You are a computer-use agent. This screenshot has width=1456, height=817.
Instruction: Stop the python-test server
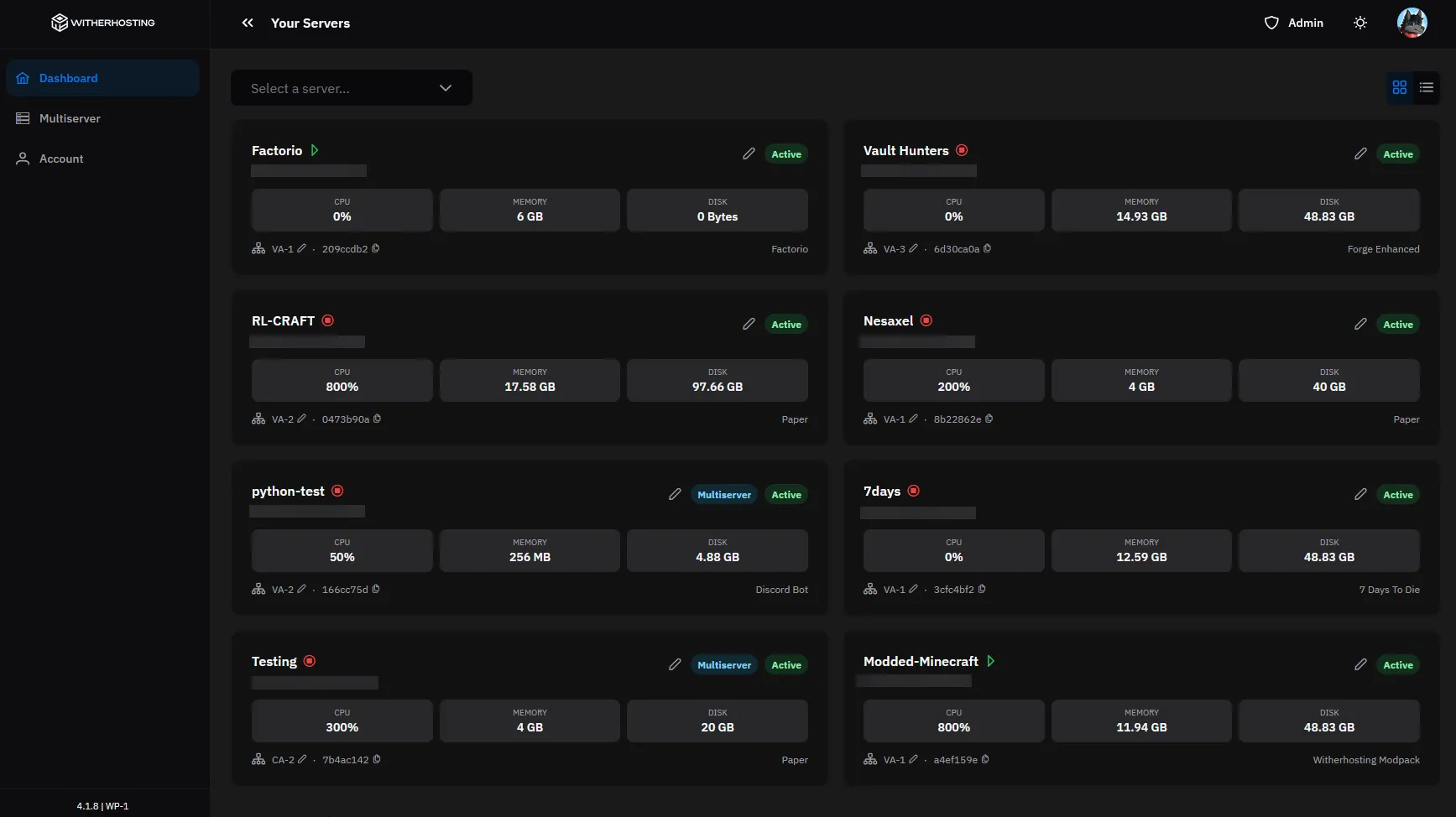pos(337,491)
